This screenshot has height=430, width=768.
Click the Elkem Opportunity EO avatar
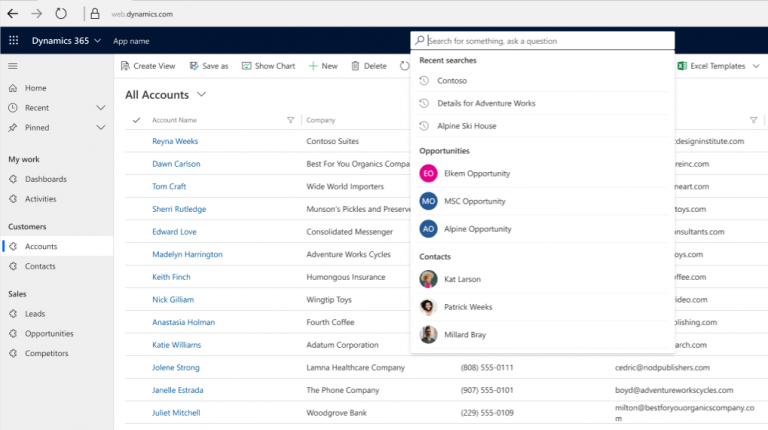click(x=428, y=173)
